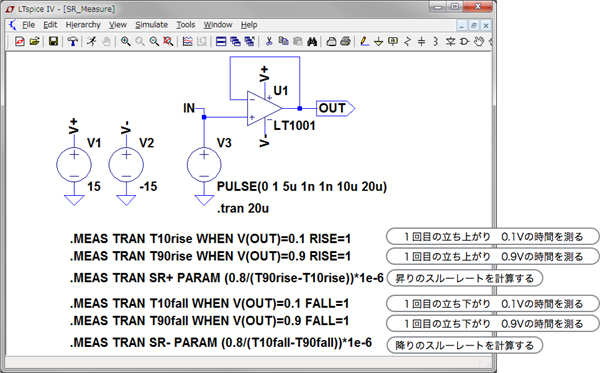Pick the Diode component tool
This screenshot has width=600, height=373.
point(450,41)
